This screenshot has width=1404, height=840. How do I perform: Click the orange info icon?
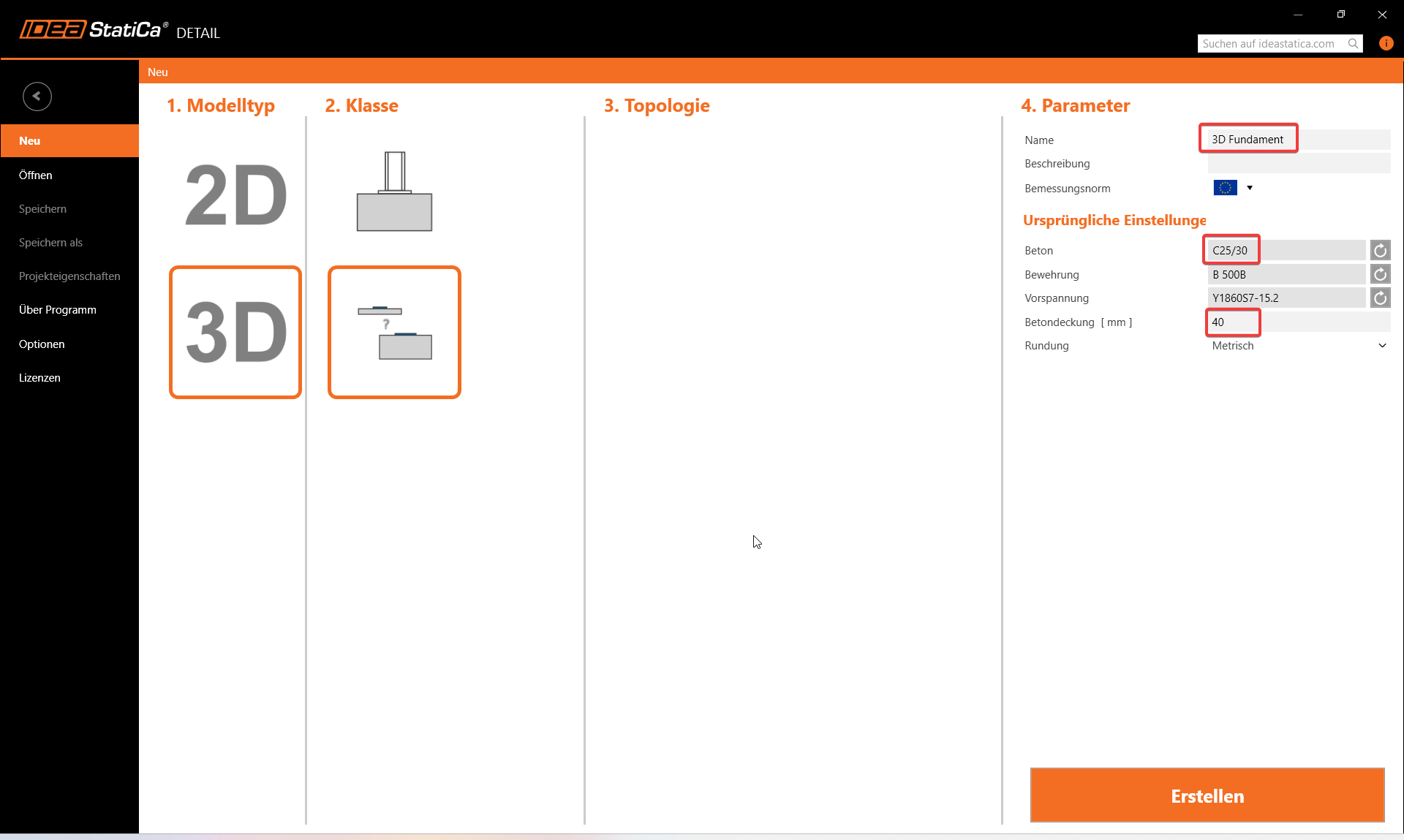[x=1386, y=43]
